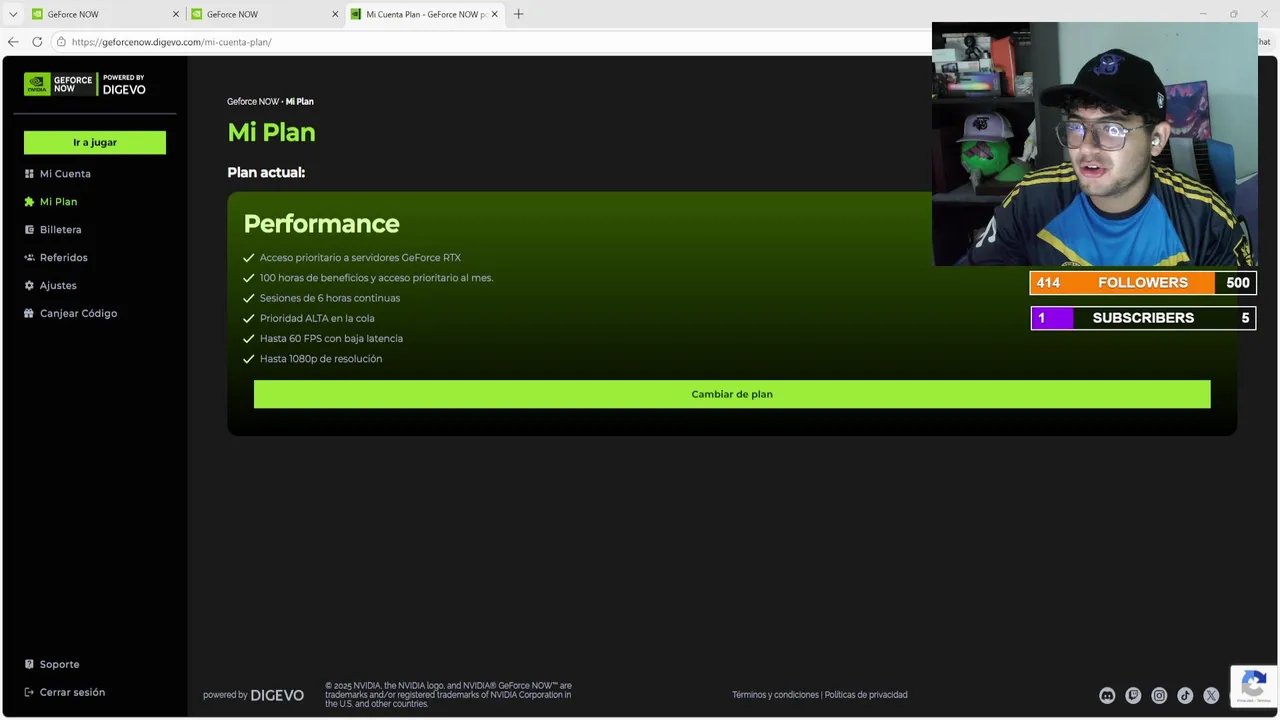
Task: Open Referidos in the sidebar
Action: (64, 258)
